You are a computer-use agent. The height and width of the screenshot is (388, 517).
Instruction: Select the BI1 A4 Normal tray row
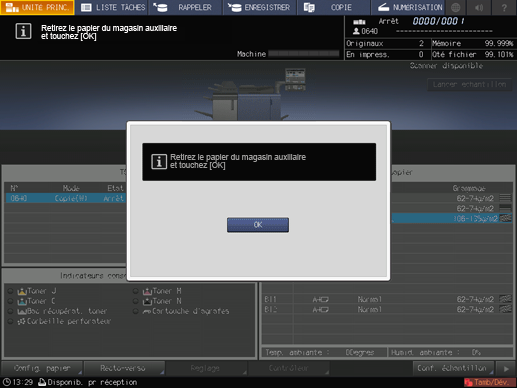pyautogui.click(x=387, y=299)
